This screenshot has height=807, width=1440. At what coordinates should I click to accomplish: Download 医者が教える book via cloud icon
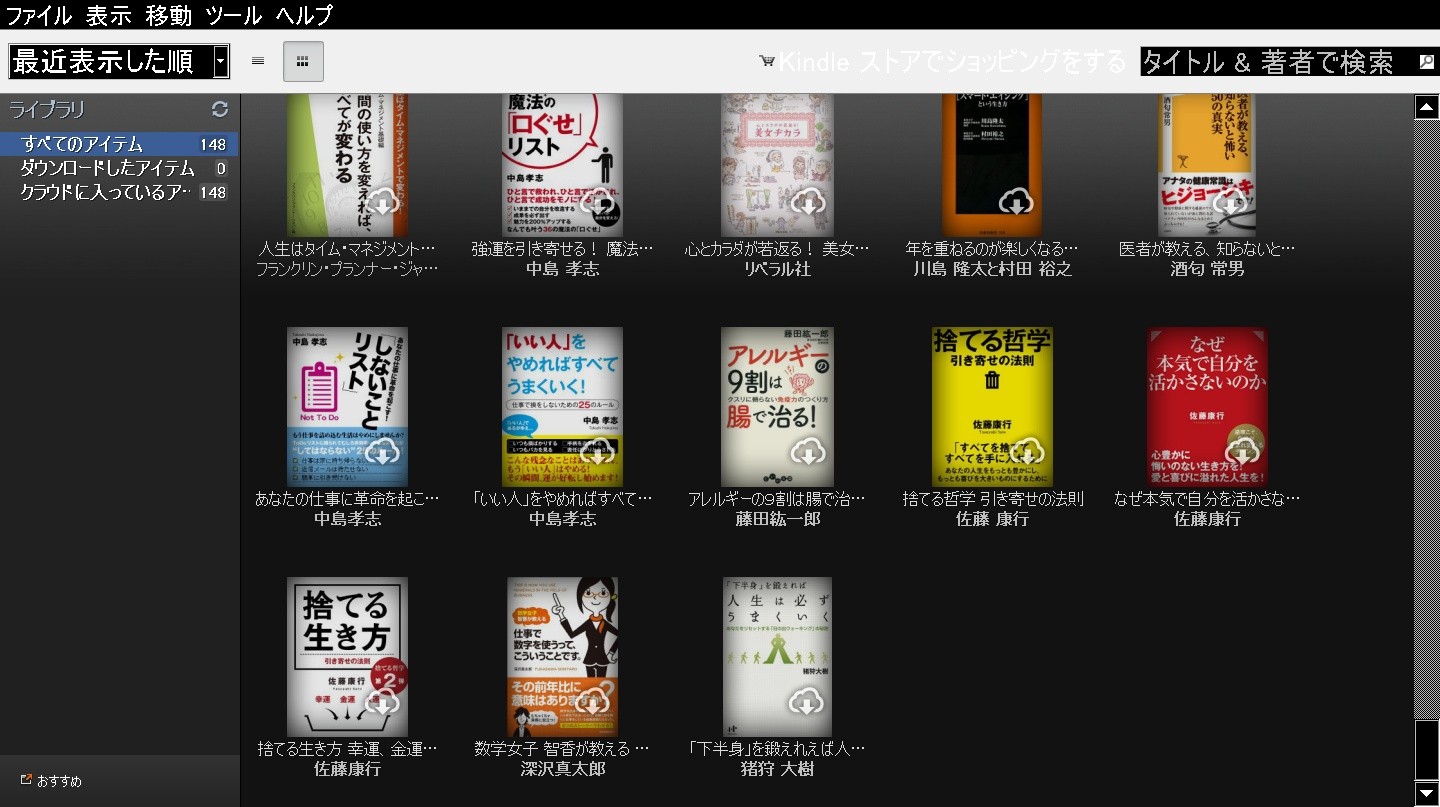point(1230,202)
